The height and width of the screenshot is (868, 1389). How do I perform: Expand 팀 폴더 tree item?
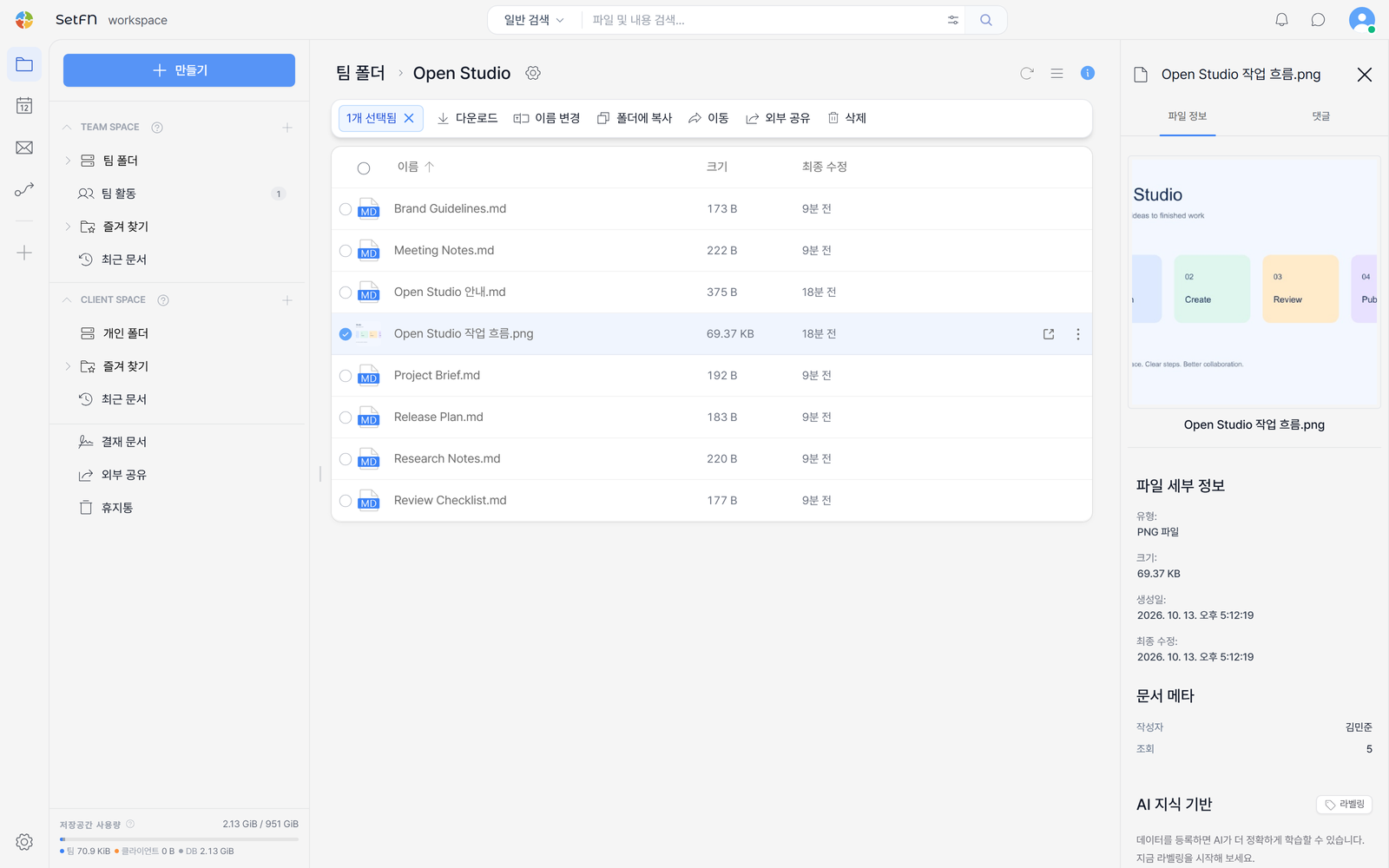[68, 161]
